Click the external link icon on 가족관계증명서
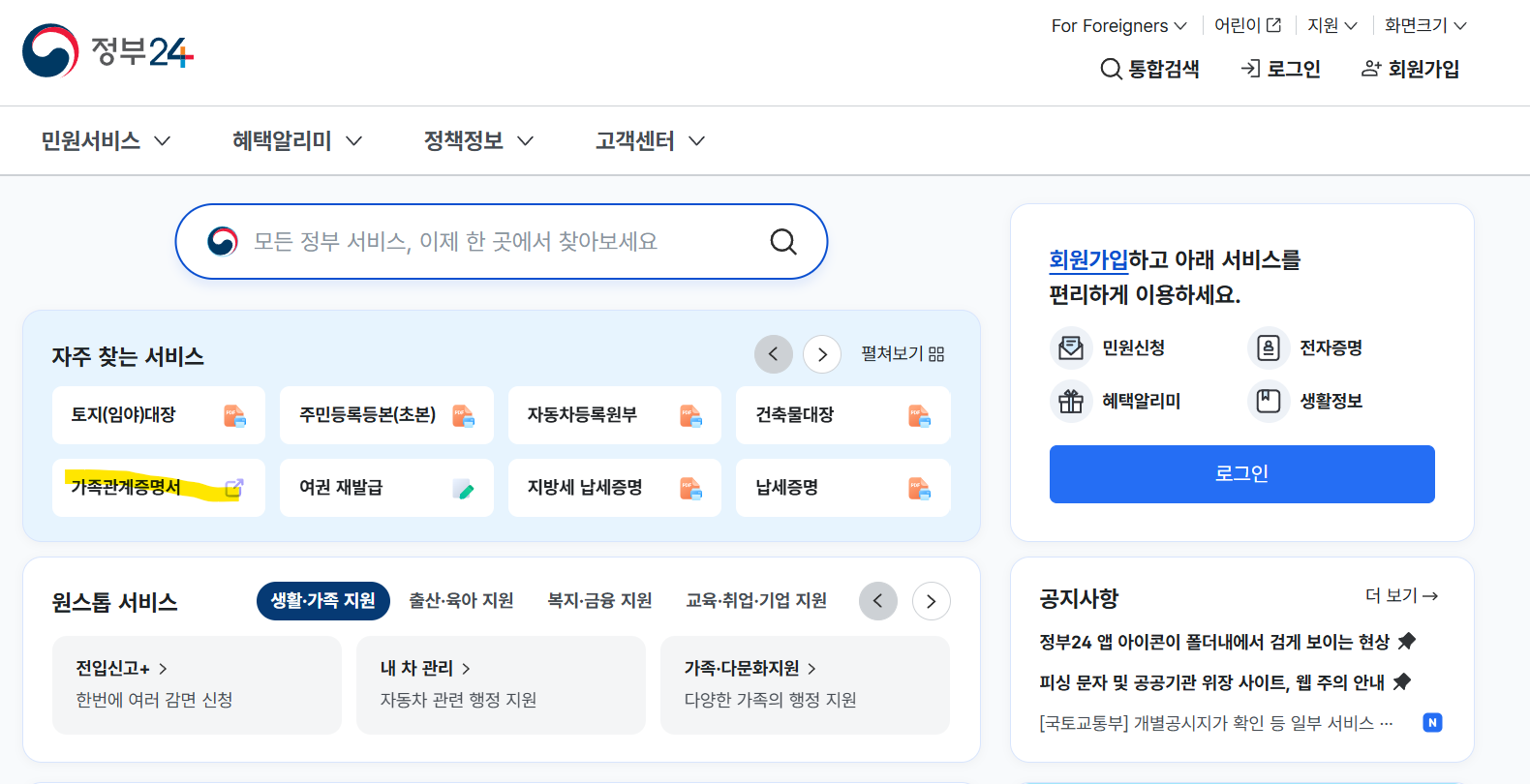Image resolution: width=1530 pixels, height=784 pixels. click(234, 488)
